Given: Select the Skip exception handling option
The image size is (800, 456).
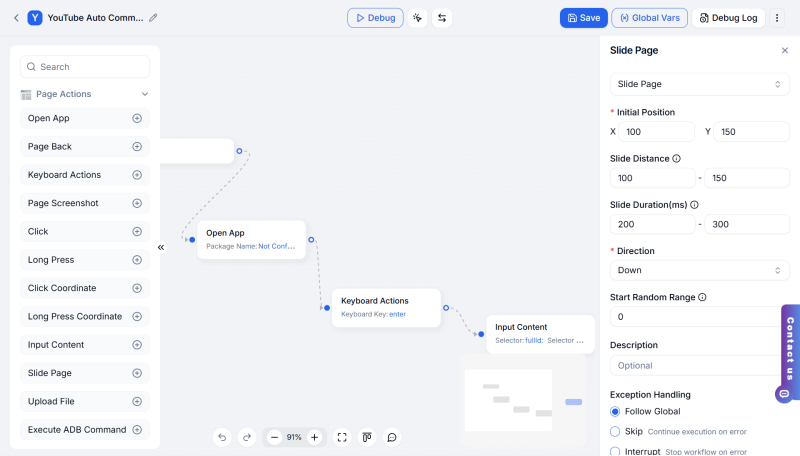Looking at the screenshot, I should tap(615, 431).
